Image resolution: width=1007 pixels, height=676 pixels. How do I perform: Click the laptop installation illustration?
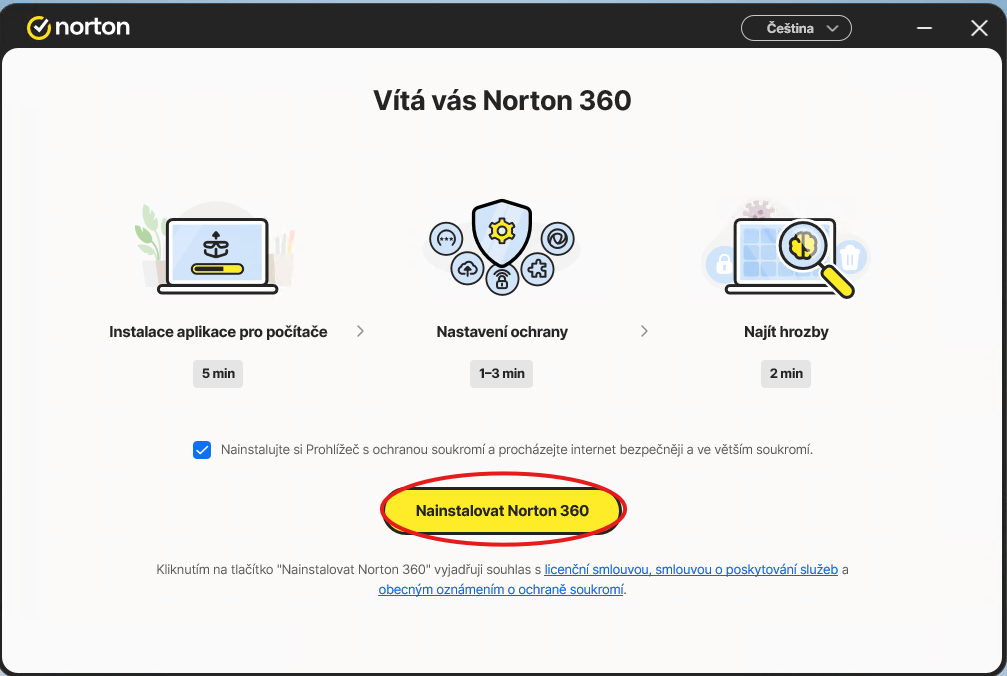(217, 249)
